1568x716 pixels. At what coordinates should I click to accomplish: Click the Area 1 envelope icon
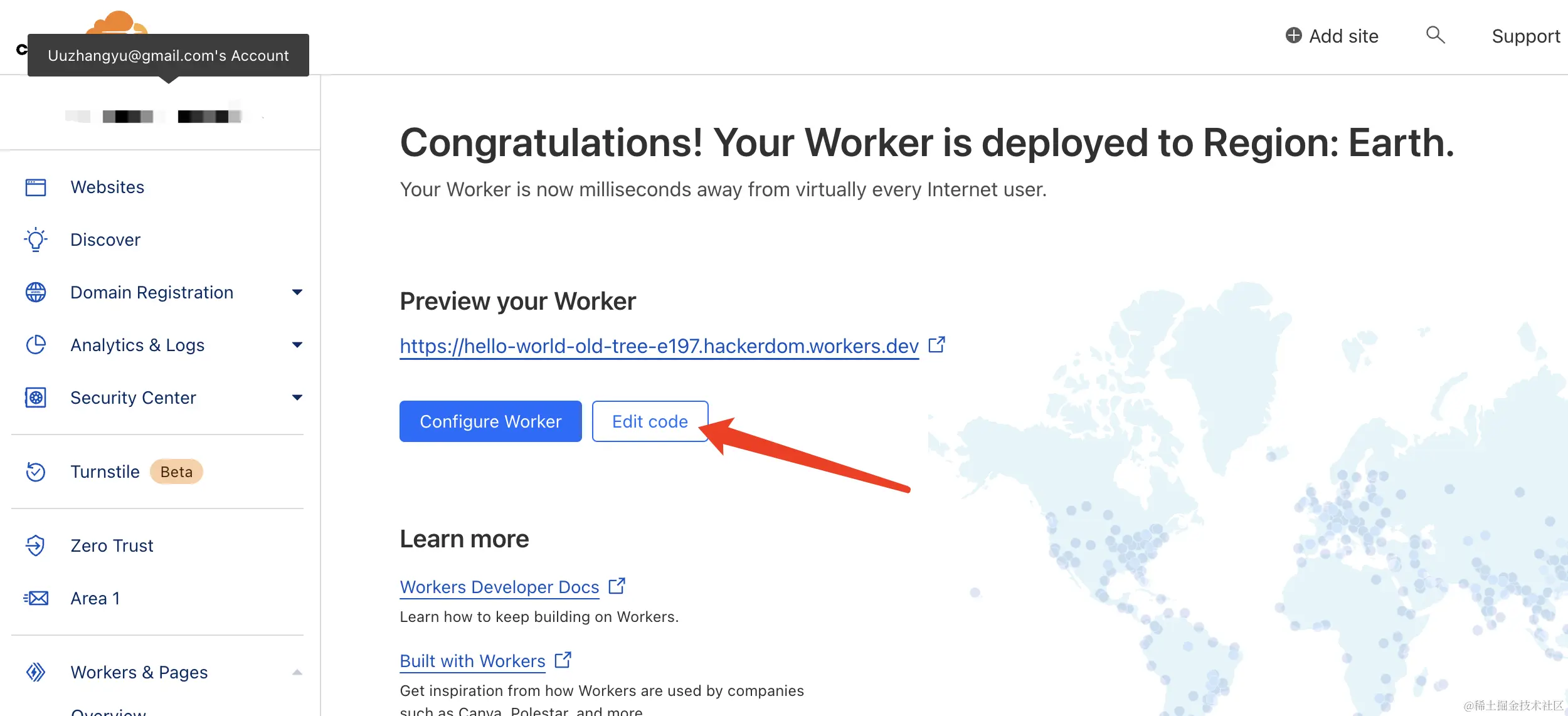36,598
